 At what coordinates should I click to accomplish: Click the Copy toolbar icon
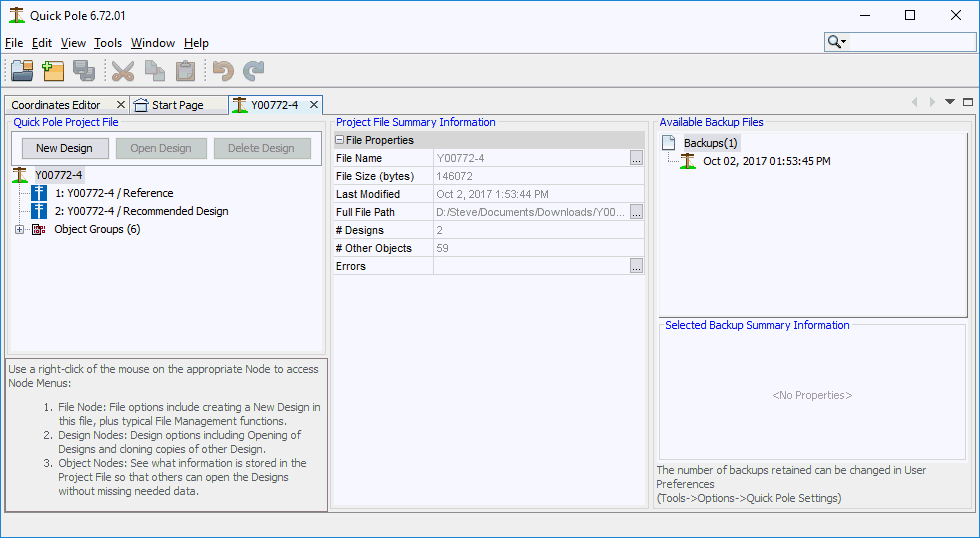(x=154, y=71)
